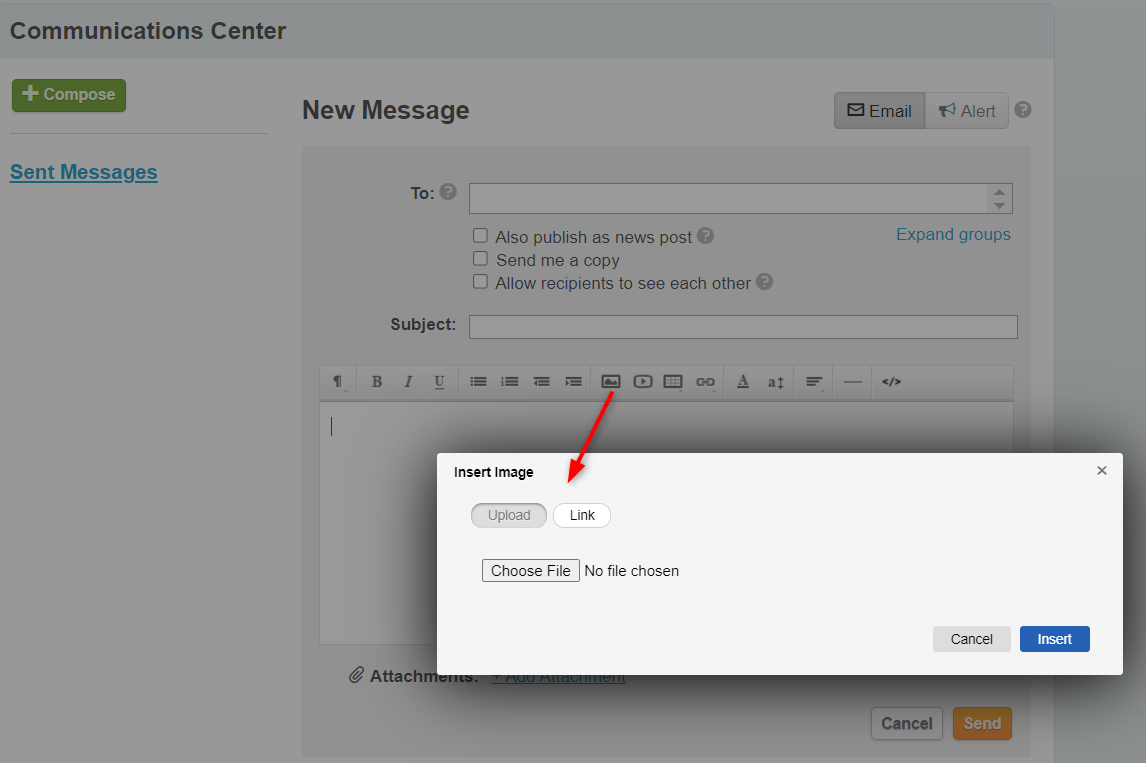The width and height of the screenshot is (1146, 763).
Task: Expand the text alignment dropdown
Action: click(815, 382)
